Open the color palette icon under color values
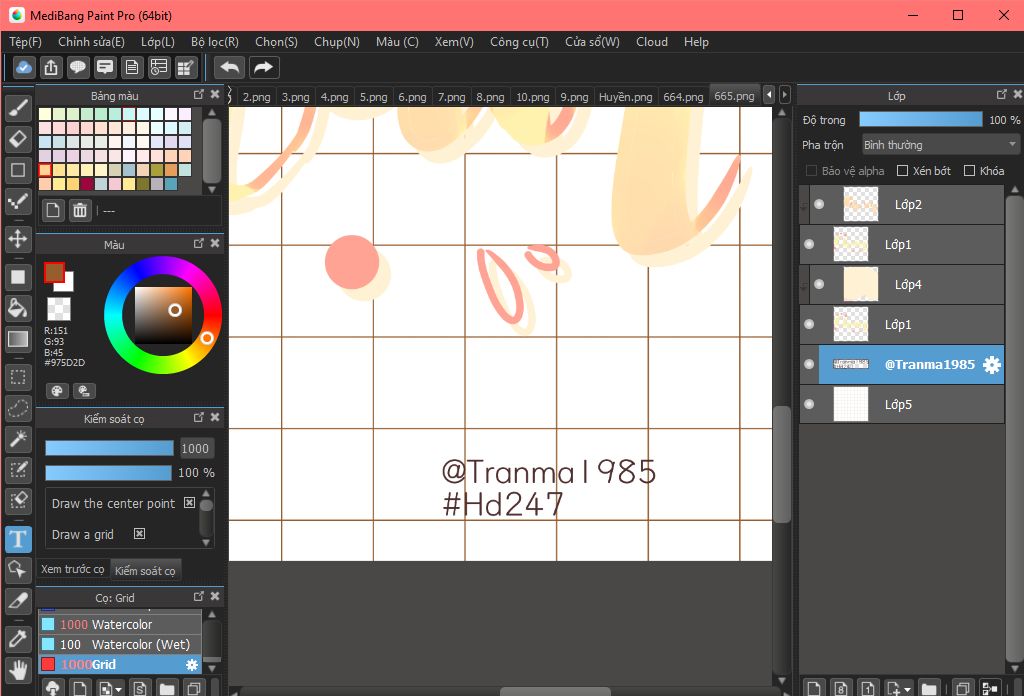This screenshot has height=696, width=1024. (x=57, y=391)
